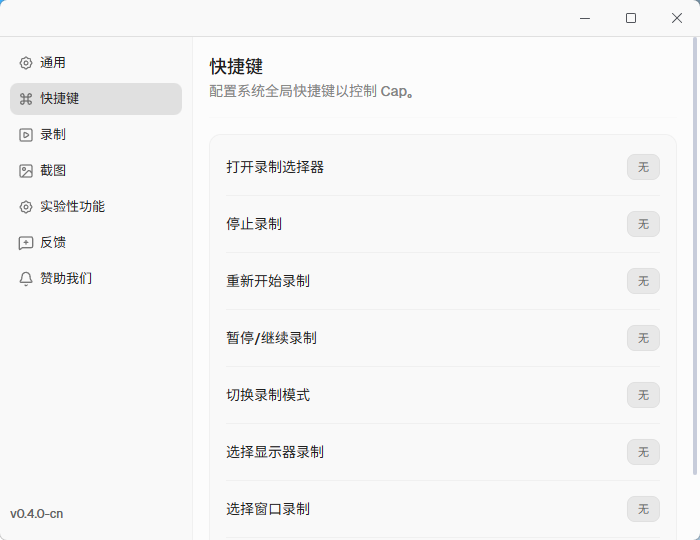Click the 切换录制模式 label
This screenshot has height=540, width=700.
(x=268, y=395)
